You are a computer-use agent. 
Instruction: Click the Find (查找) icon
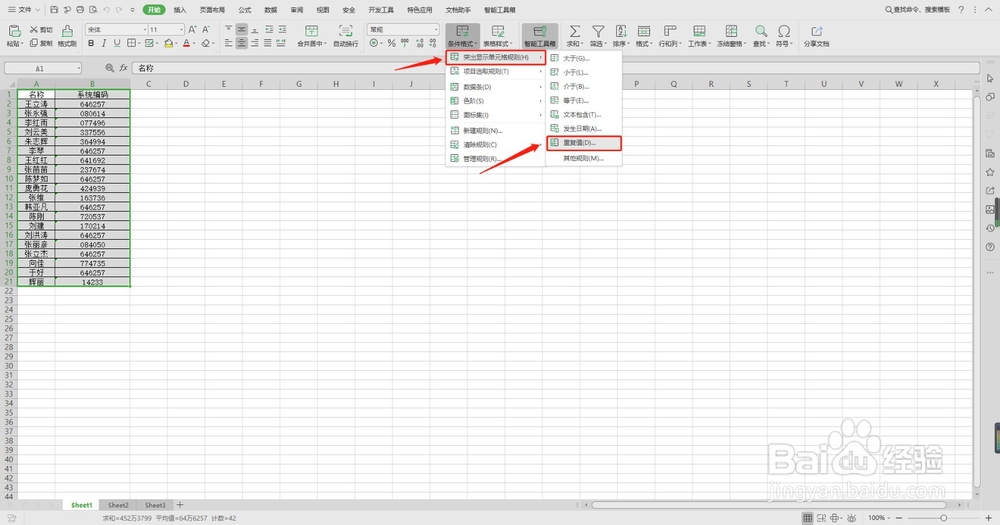(x=761, y=31)
